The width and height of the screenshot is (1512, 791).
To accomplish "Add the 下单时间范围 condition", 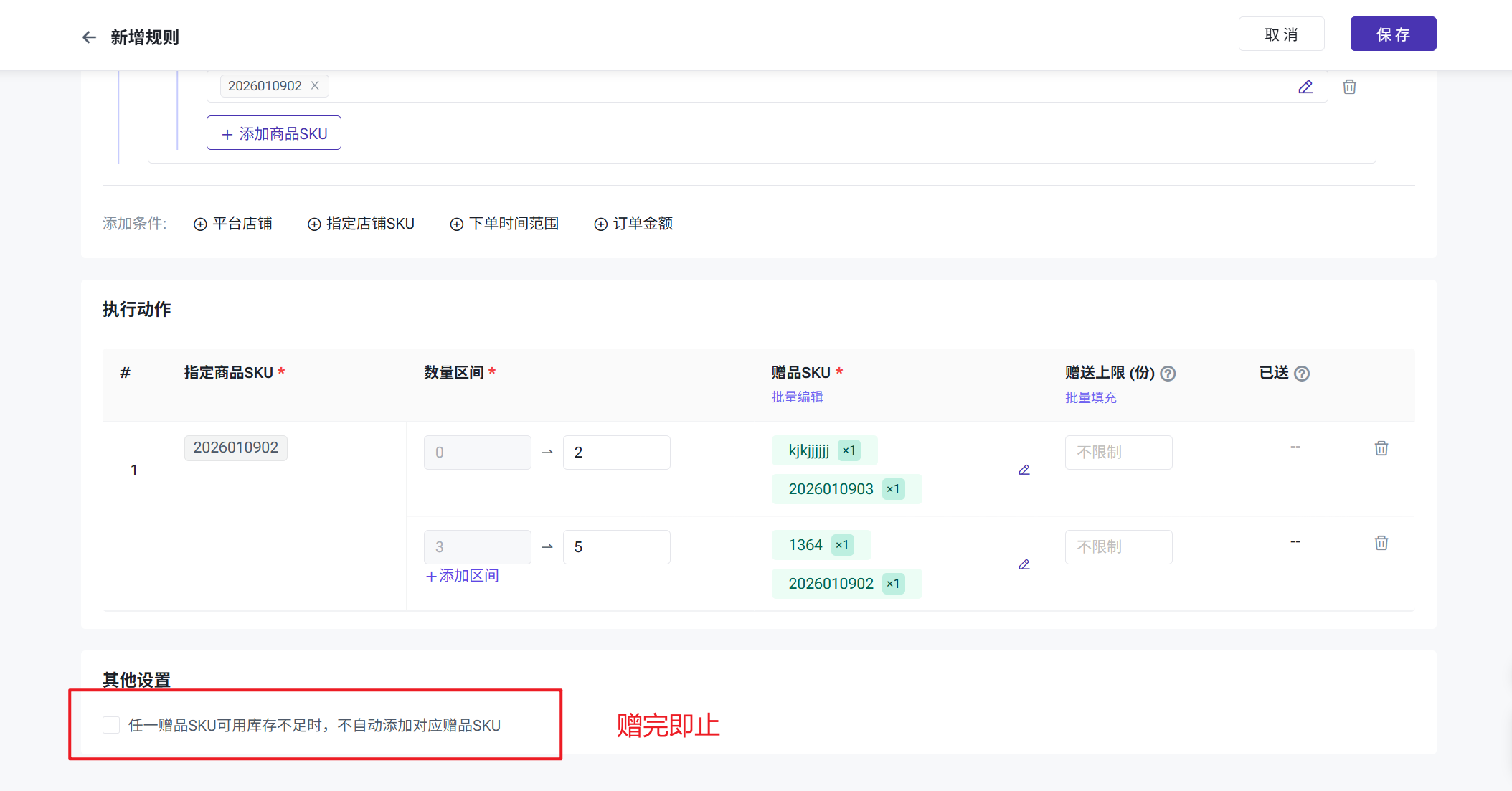I will click(504, 224).
